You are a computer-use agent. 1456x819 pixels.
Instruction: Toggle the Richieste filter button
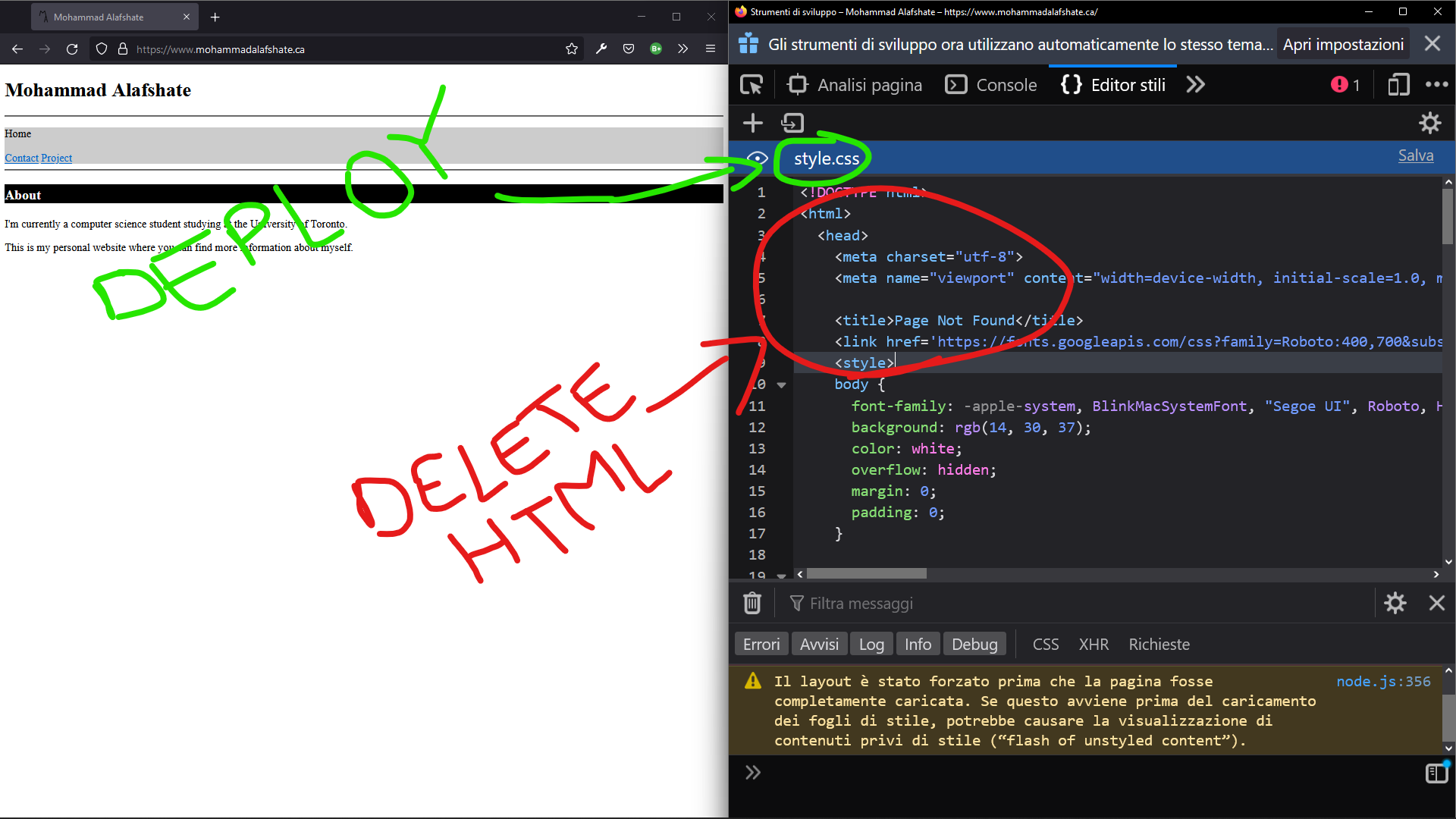coord(1159,644)
